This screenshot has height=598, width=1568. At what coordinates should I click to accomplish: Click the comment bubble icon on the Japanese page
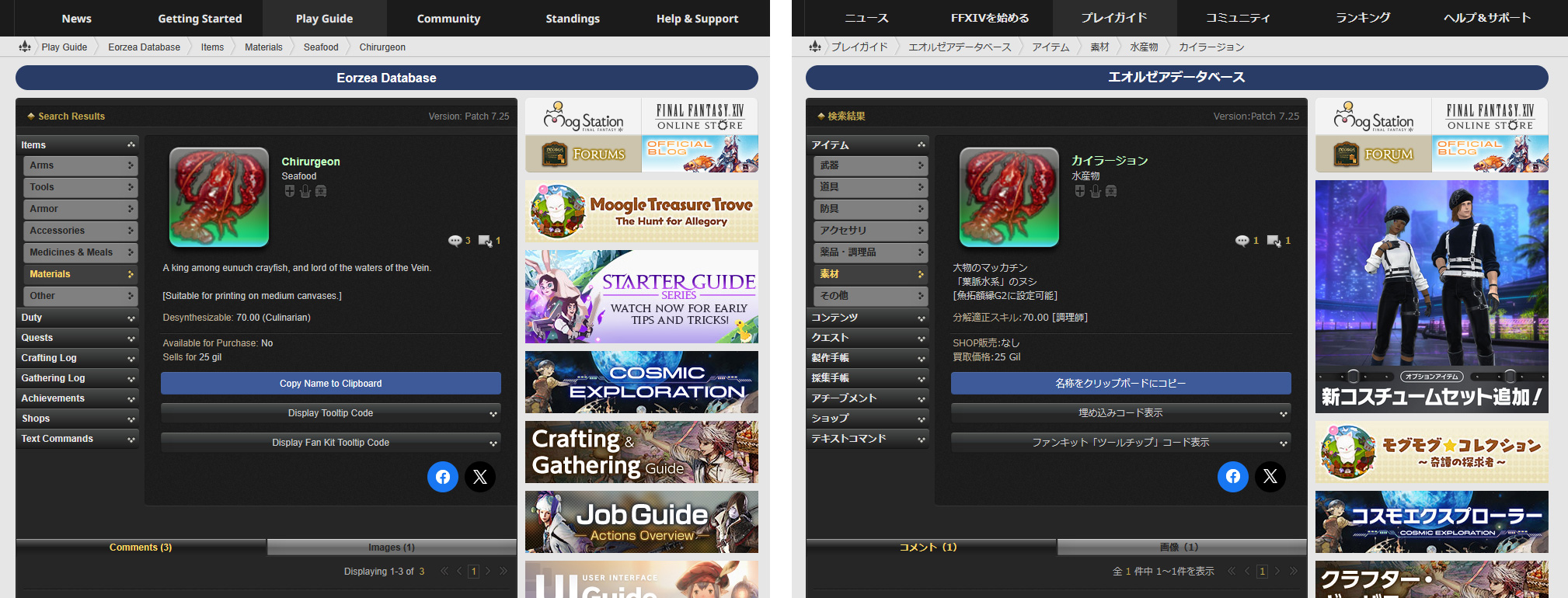(x=1242, y=241)
